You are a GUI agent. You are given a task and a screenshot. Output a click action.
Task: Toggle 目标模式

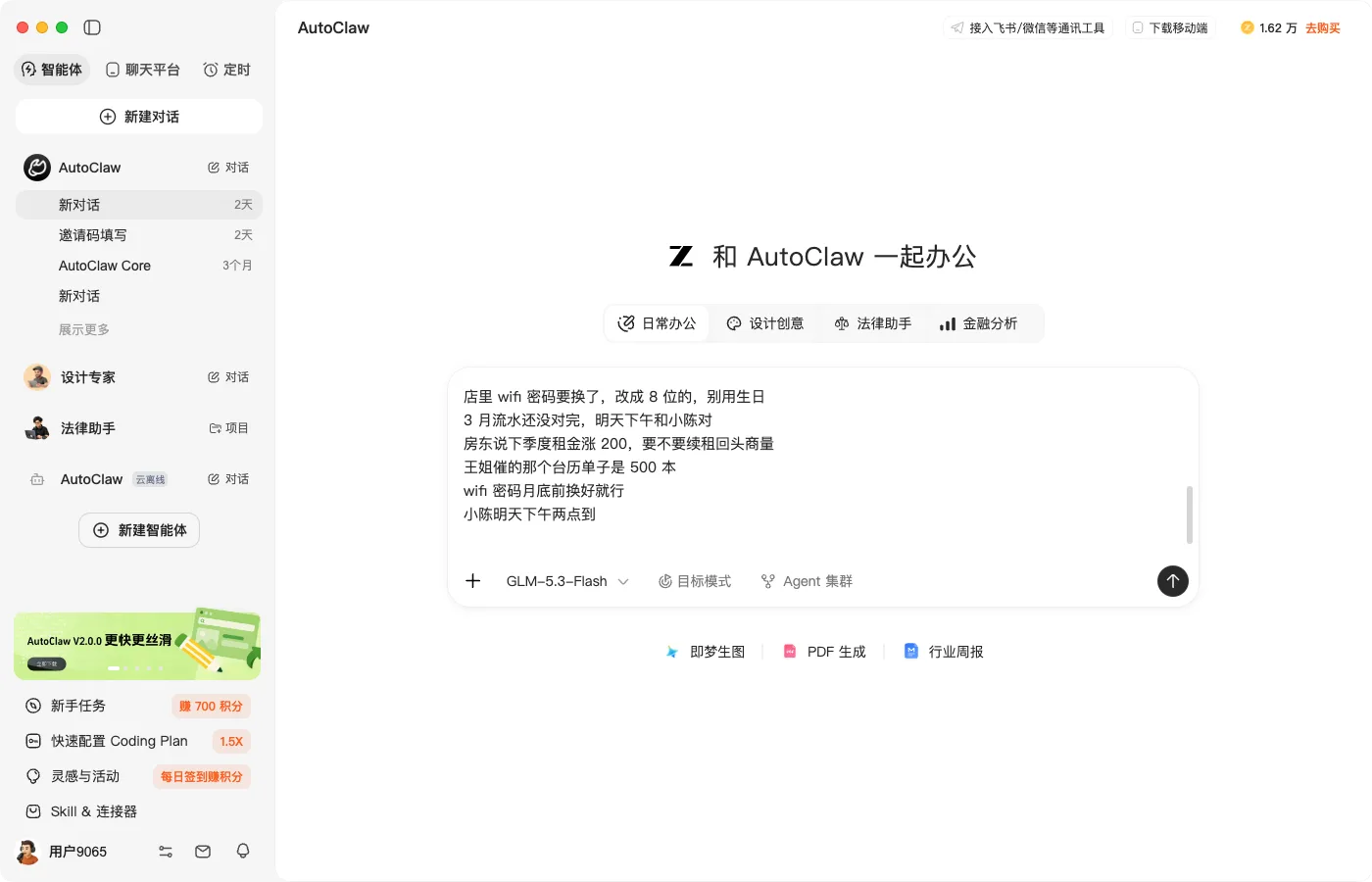695,581
